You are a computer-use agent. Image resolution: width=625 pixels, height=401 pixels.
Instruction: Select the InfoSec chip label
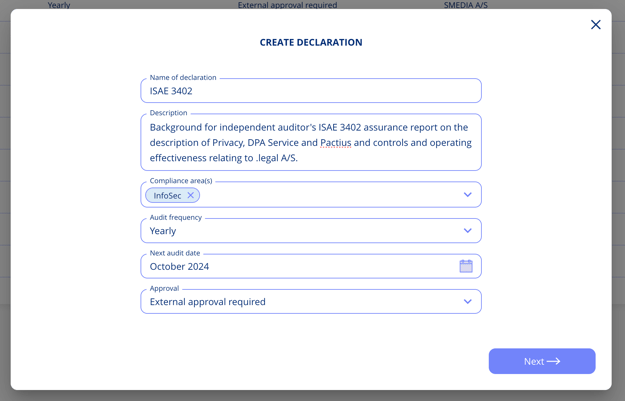pos(167,196)
